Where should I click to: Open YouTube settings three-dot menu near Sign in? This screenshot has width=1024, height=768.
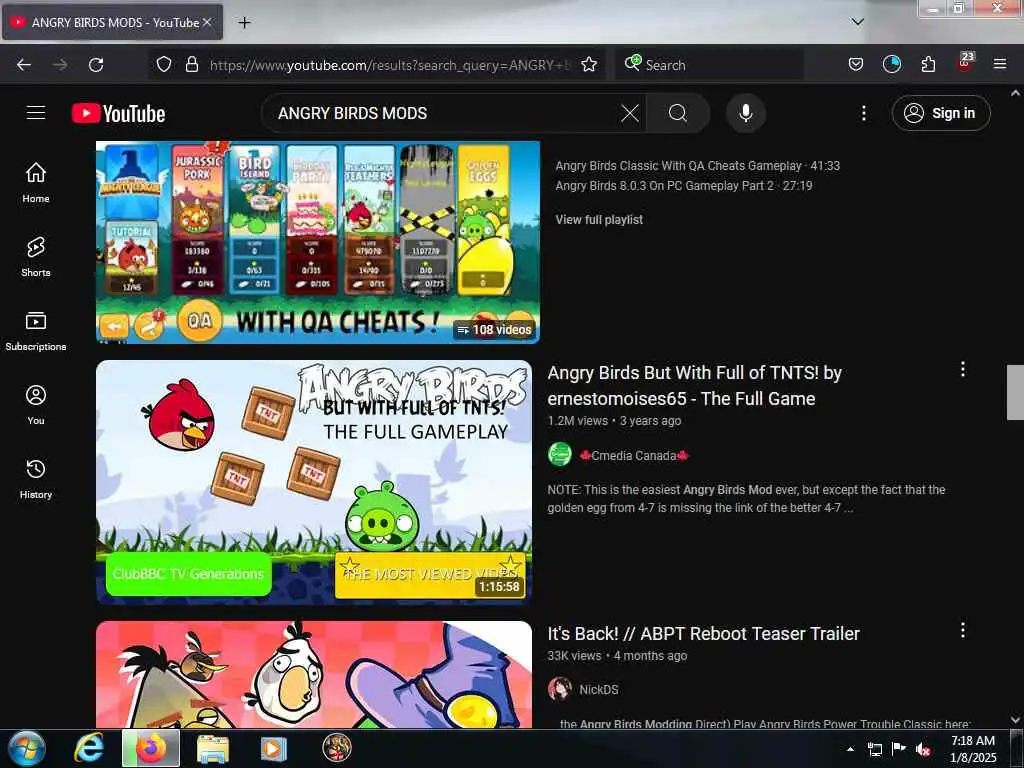pos(863,113)
